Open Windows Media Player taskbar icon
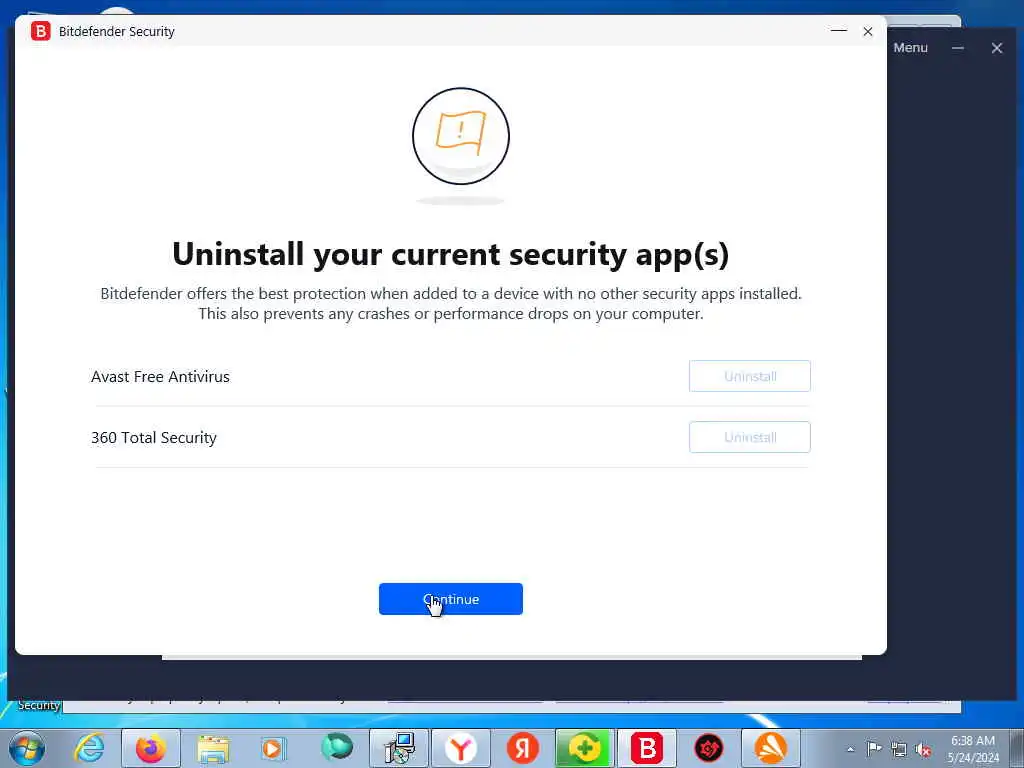Viewport: 1024px width, 768px height. (273, 748)
